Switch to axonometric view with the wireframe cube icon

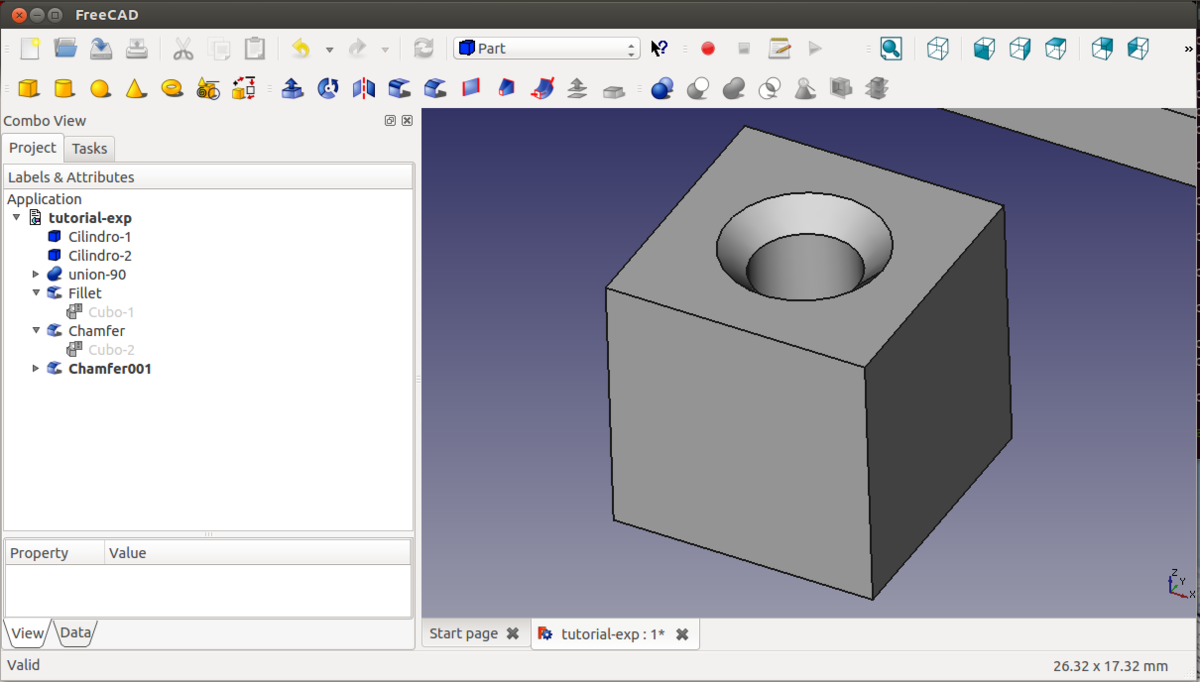938,48
